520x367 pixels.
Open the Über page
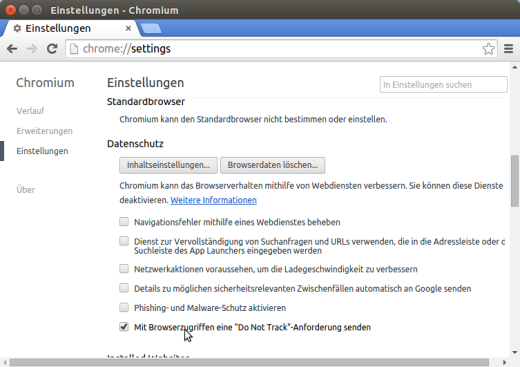26,190
